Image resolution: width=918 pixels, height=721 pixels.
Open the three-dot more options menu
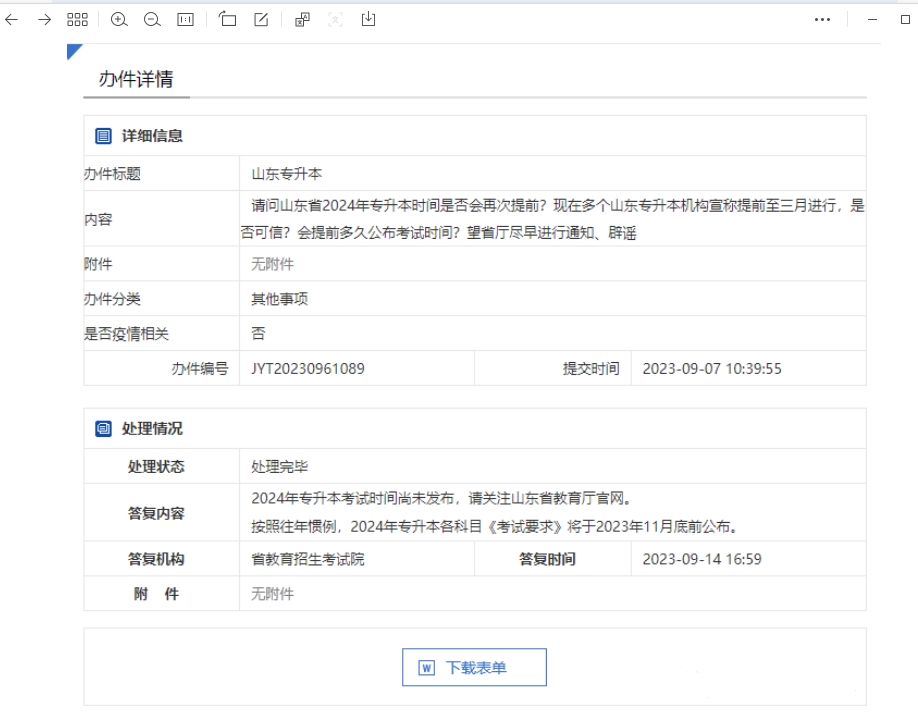pos(823,19)
